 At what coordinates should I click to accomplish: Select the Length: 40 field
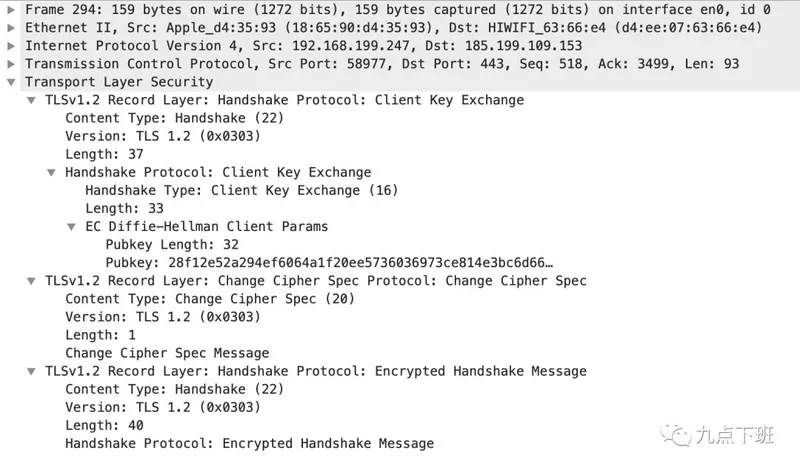coord(104,425)
